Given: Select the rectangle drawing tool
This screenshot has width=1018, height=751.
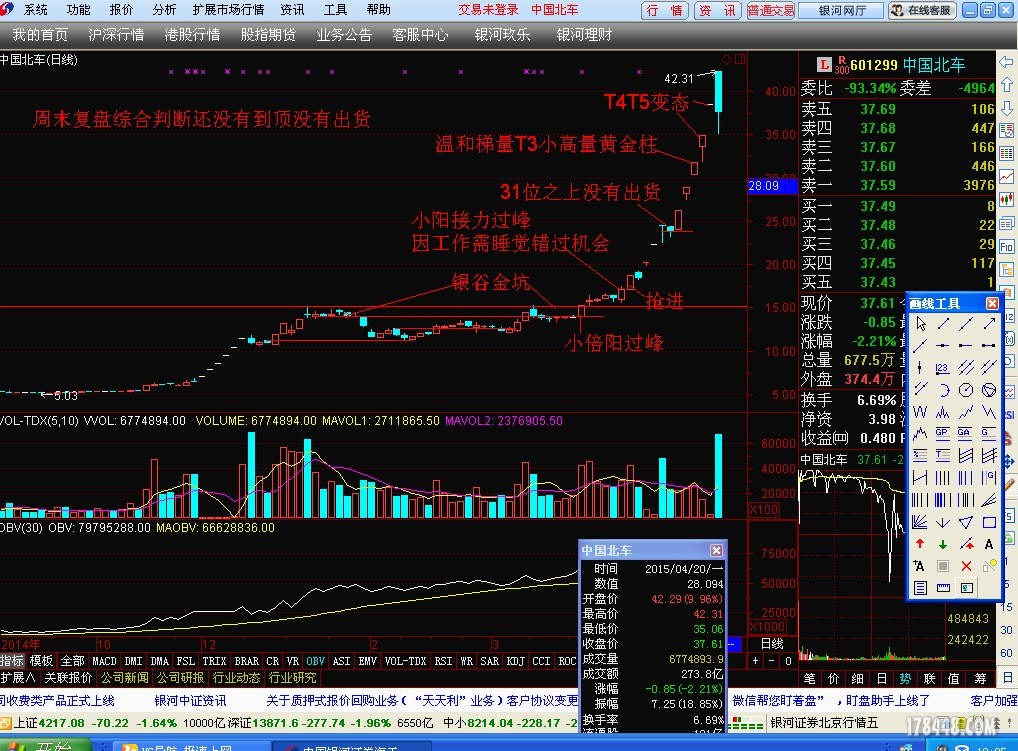Looking at the screenshot, I should pos(989,522).
